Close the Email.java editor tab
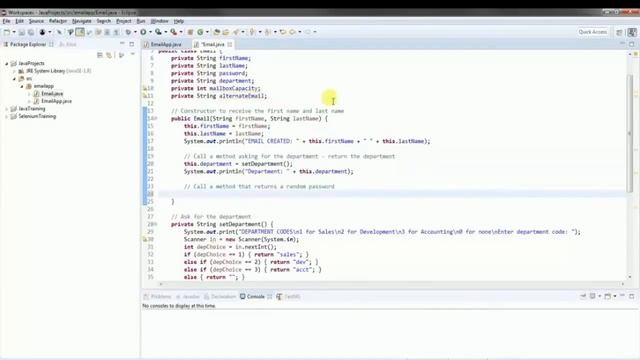 [x=230, y=44]
